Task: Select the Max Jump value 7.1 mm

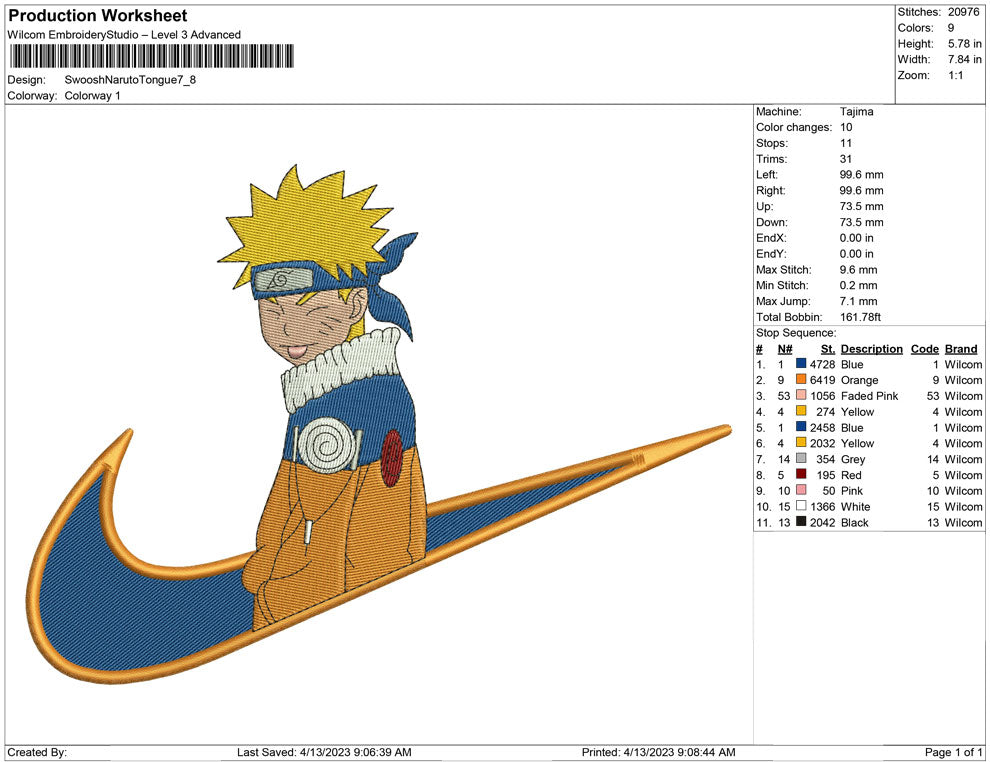Action: click(x=858, y=301)
